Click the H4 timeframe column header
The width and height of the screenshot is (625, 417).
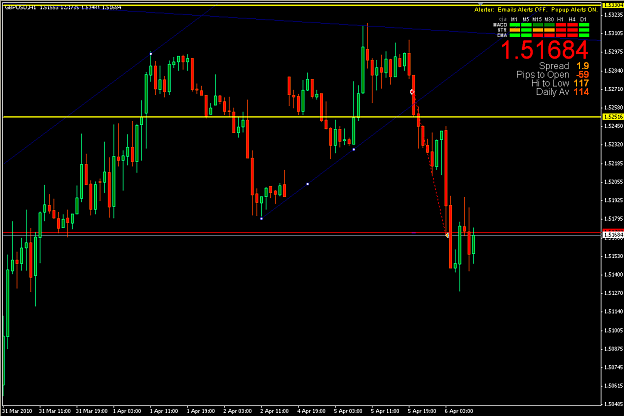(x=572, y=20)
